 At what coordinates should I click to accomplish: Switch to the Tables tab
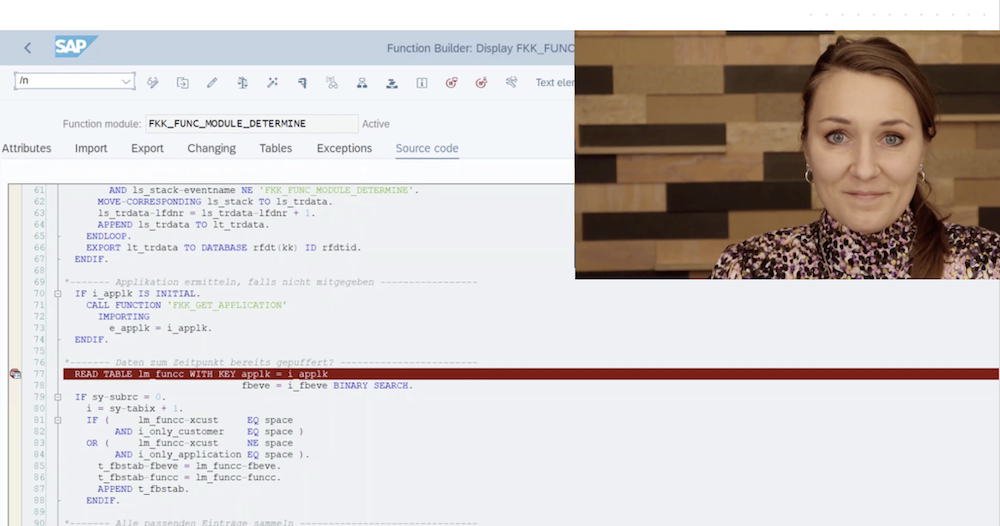click(276, 148)
